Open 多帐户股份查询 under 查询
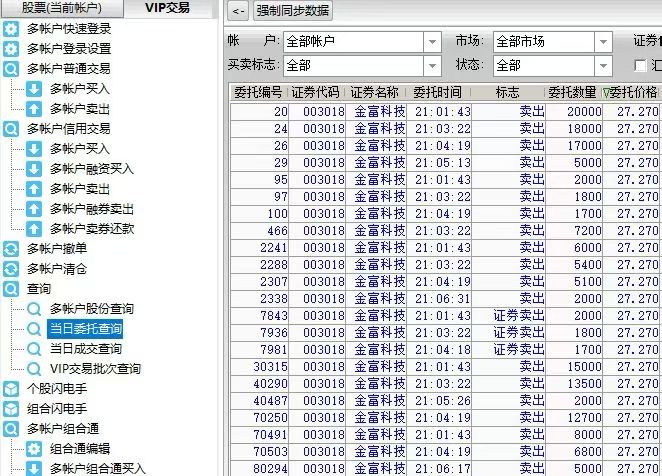 [92, 309]
